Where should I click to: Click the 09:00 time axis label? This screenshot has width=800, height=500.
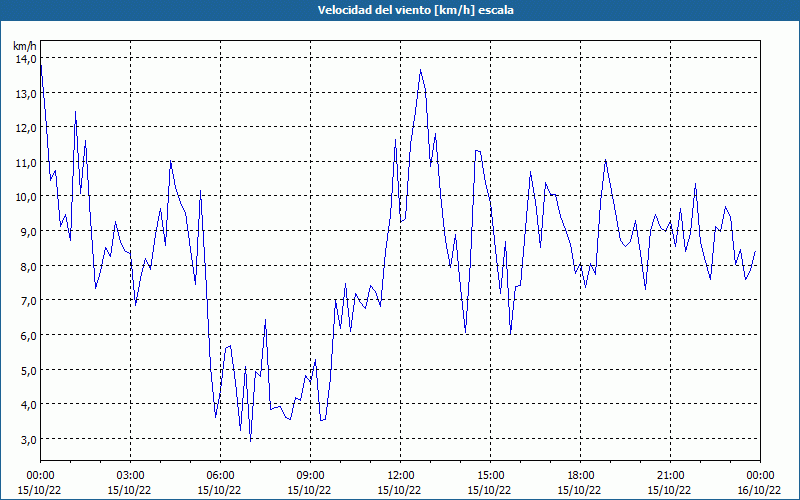point(310,476)
